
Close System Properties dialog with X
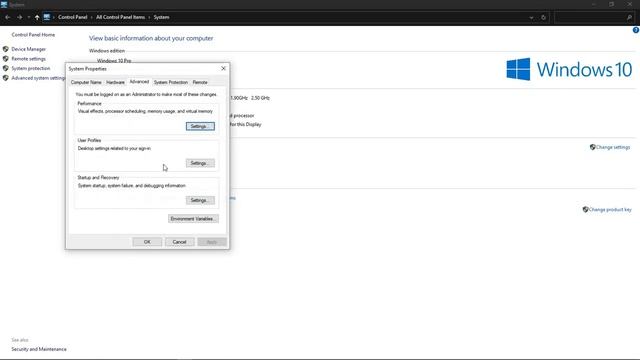(223, 69)
